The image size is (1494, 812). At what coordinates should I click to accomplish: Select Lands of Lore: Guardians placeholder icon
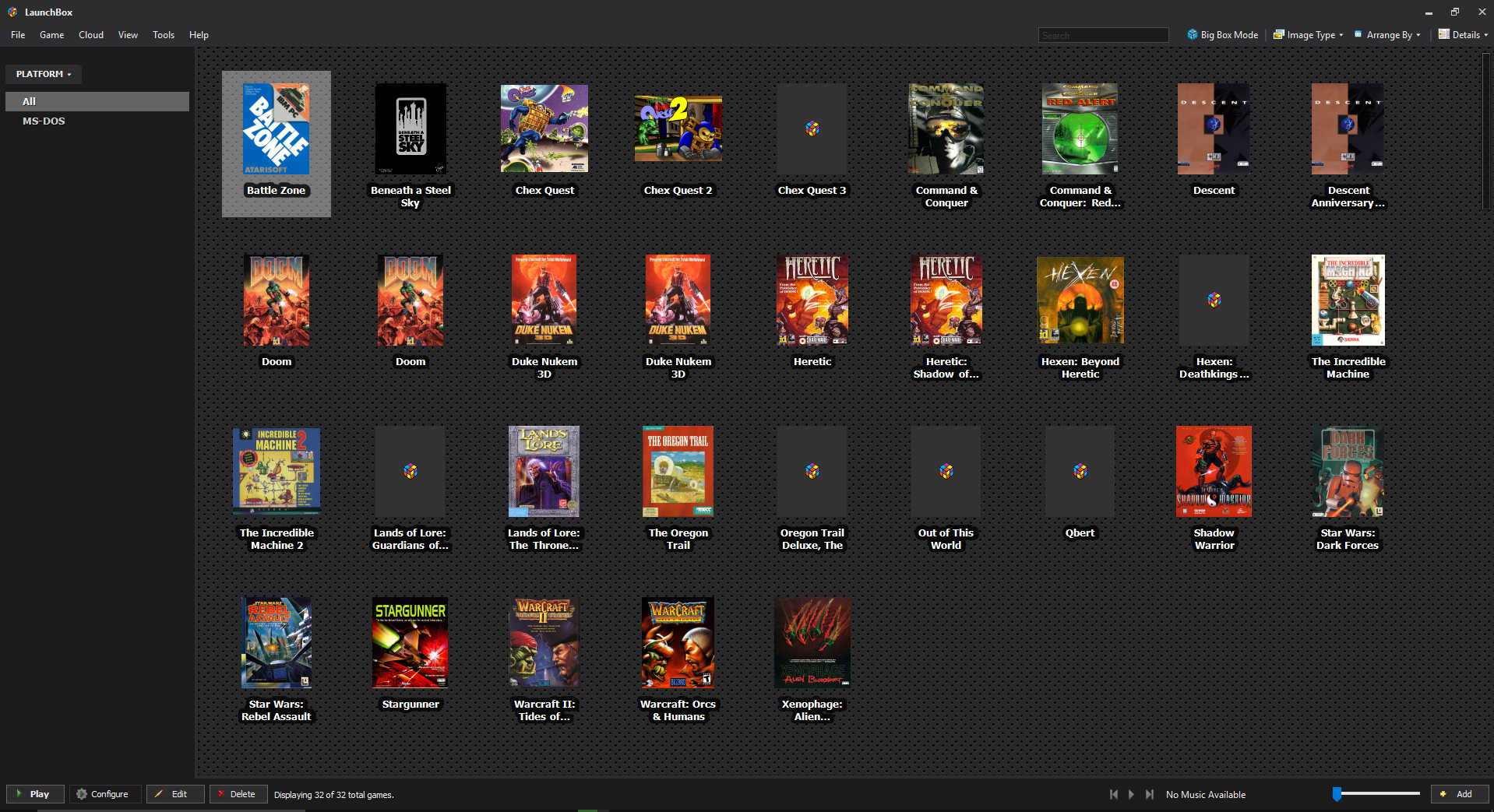click(410, 472)
